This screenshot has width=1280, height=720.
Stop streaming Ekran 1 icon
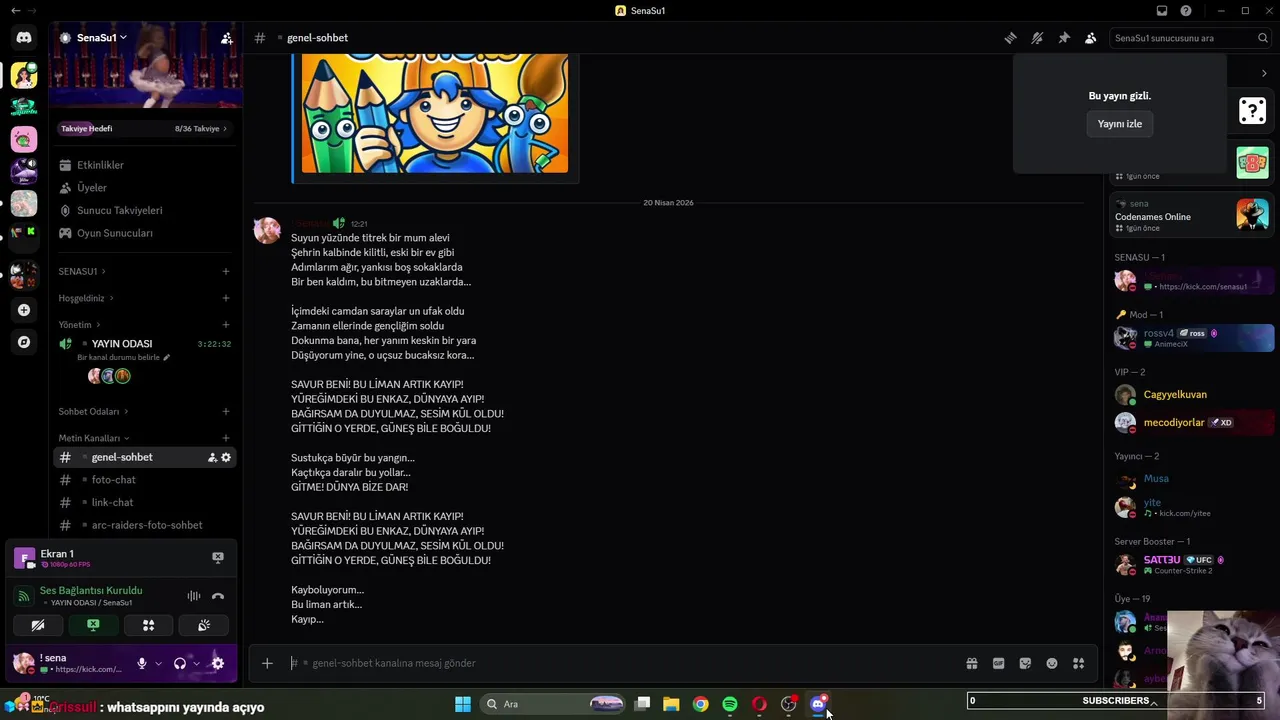218,558
